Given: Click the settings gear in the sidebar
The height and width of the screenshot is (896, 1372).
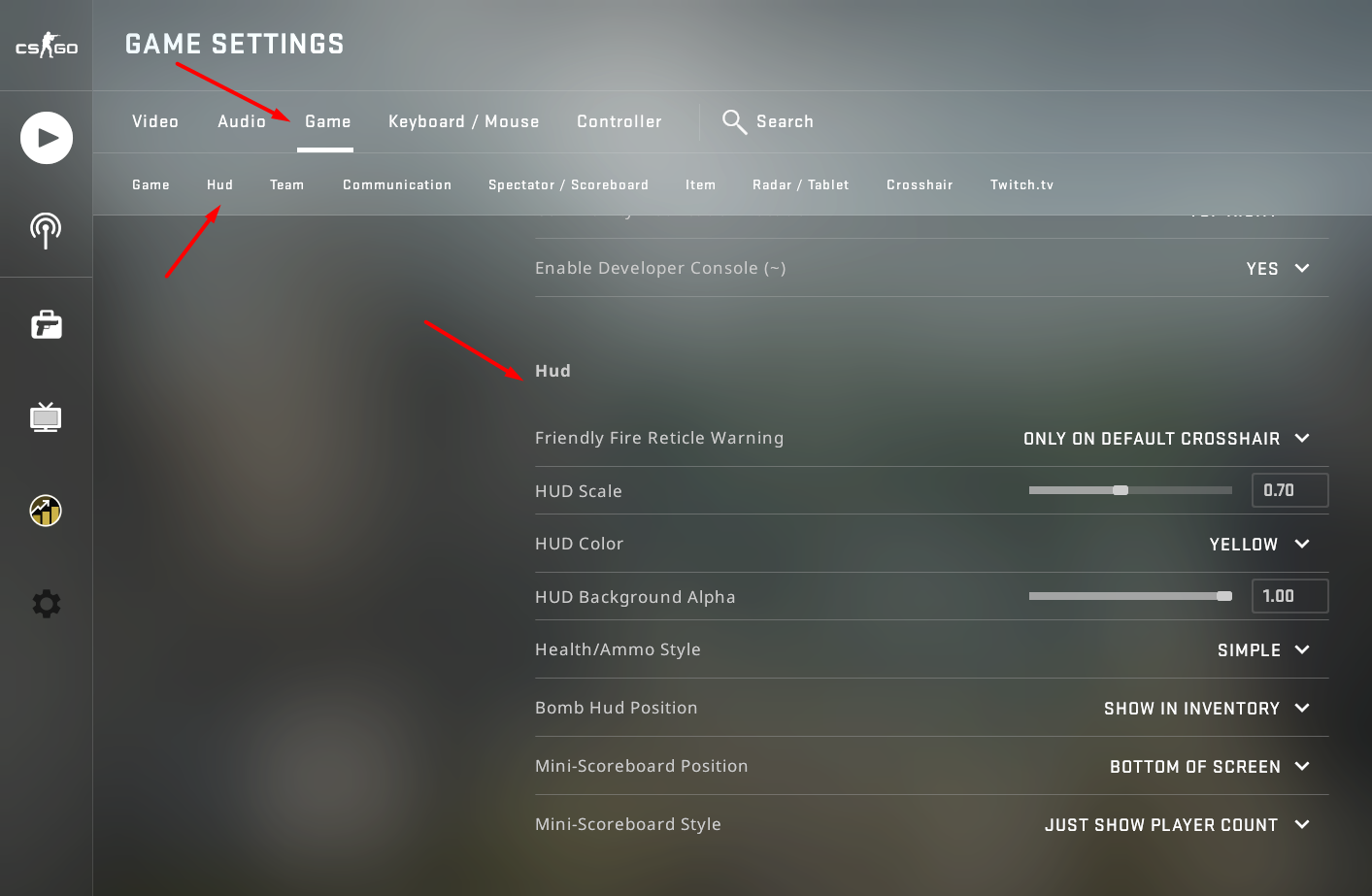Looking at the screenshot, I should (46, 604).
